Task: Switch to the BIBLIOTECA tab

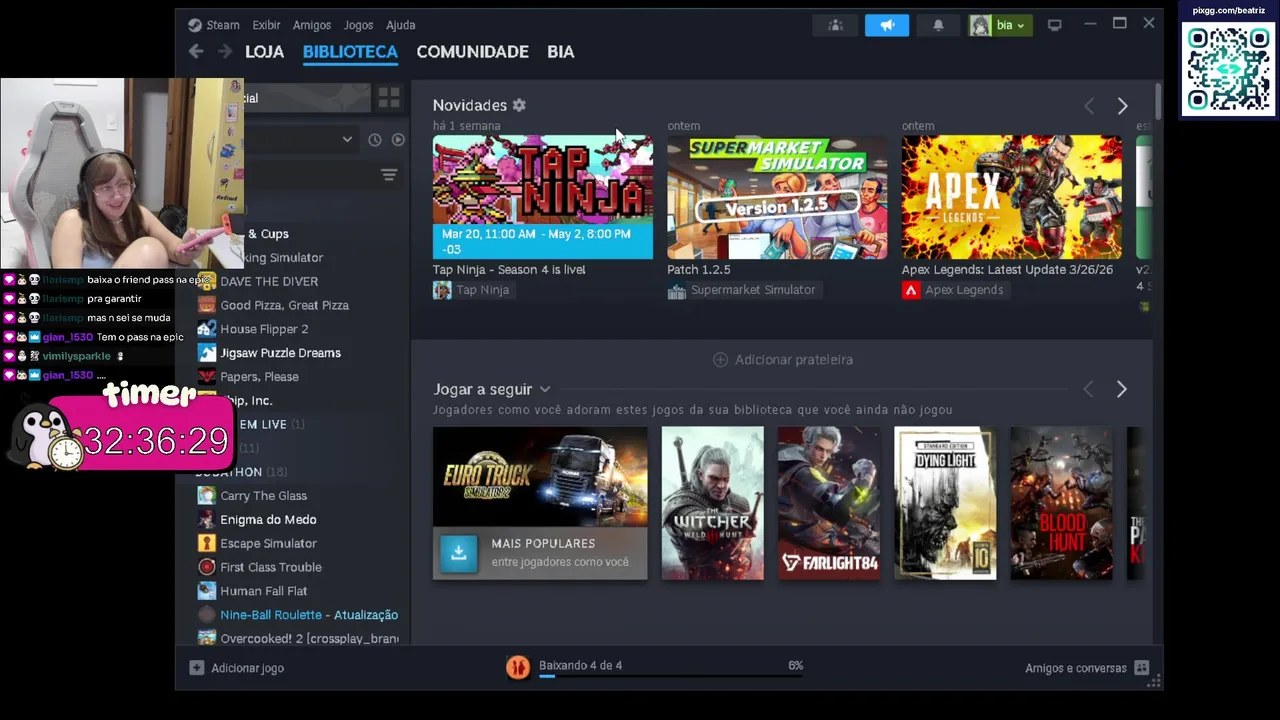Action: pos(350,52)
